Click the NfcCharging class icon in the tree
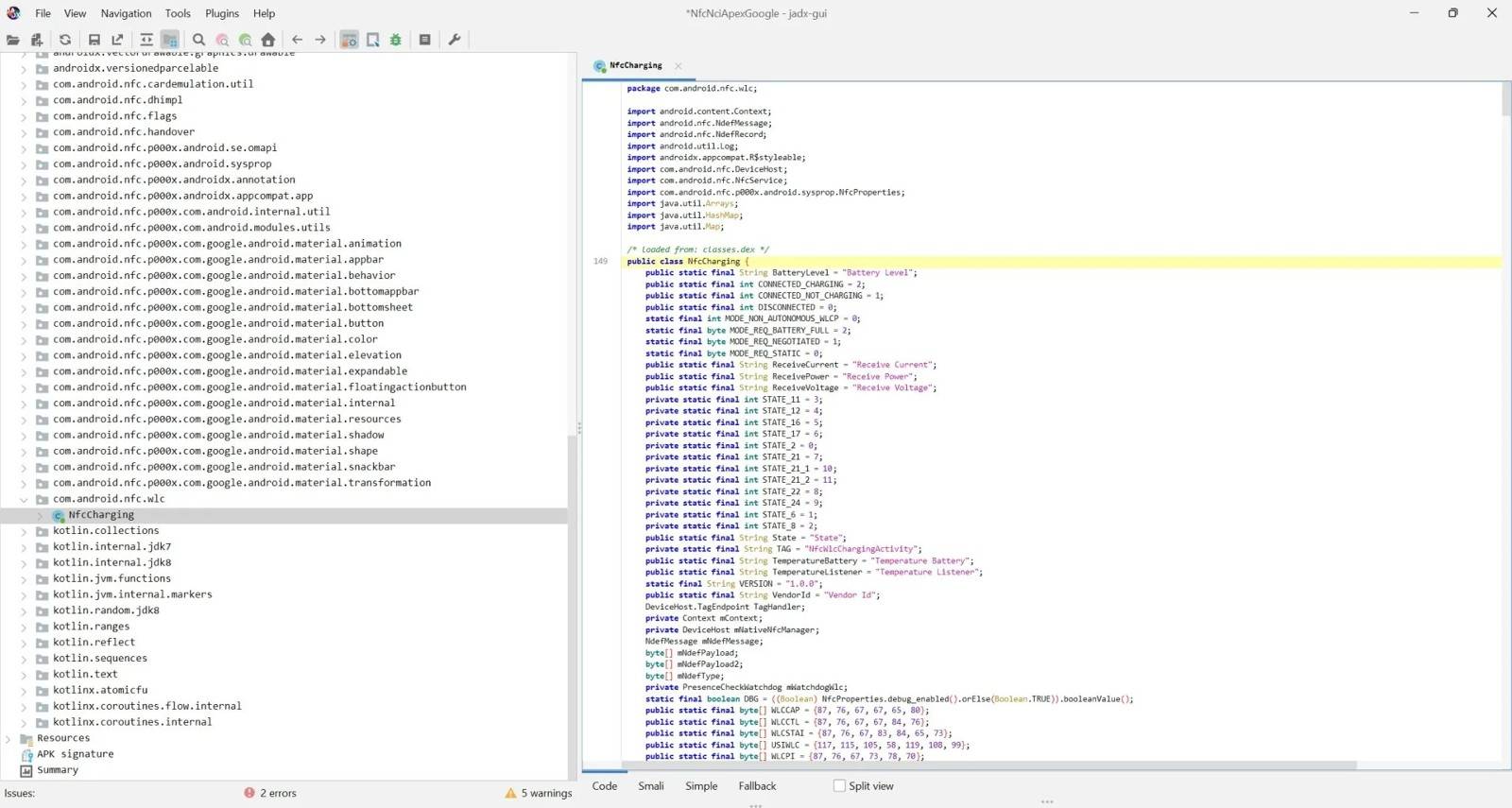1512x808 pixels. pos(59,515)
